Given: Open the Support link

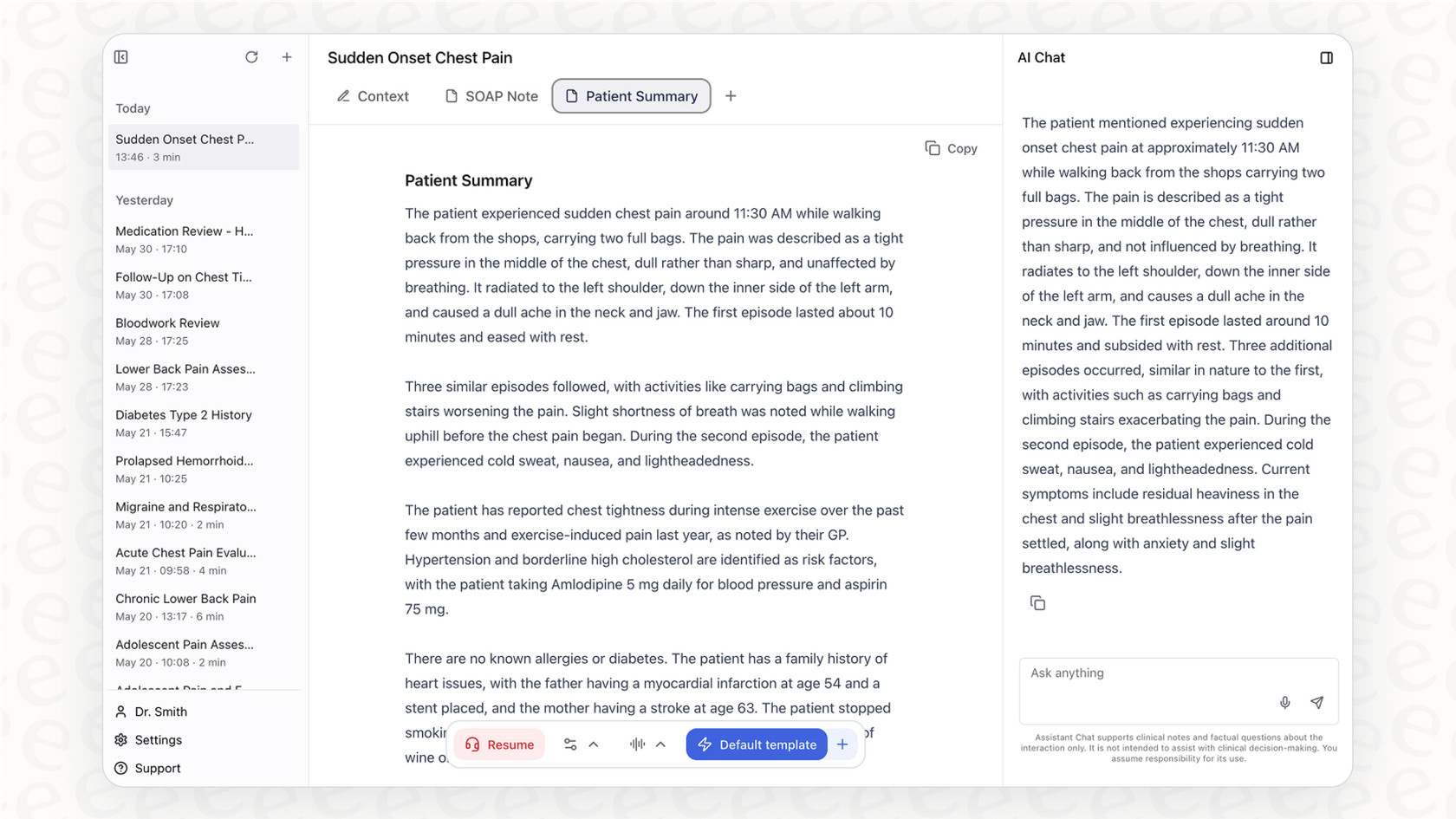Looking at the screenshot, I should 157,769.
